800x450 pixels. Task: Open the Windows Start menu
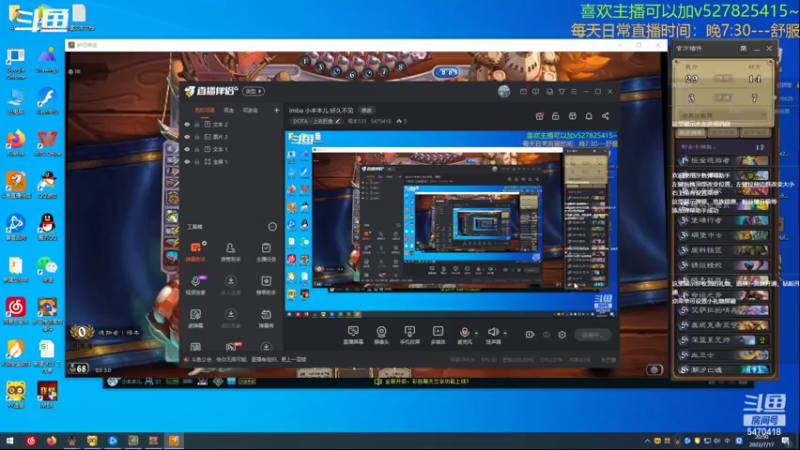[x=10, y=441]
